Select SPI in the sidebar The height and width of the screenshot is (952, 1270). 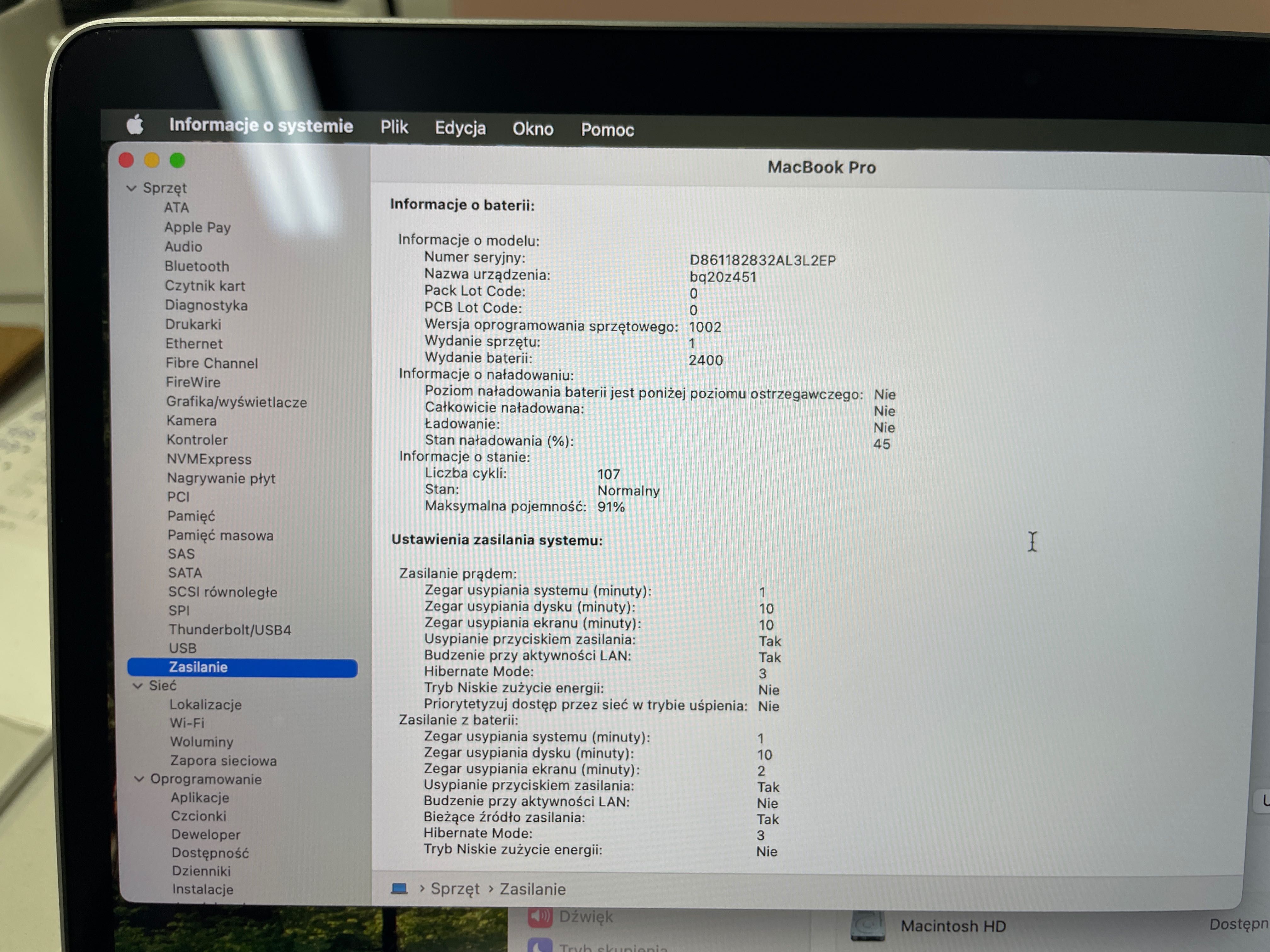point(179,610)
